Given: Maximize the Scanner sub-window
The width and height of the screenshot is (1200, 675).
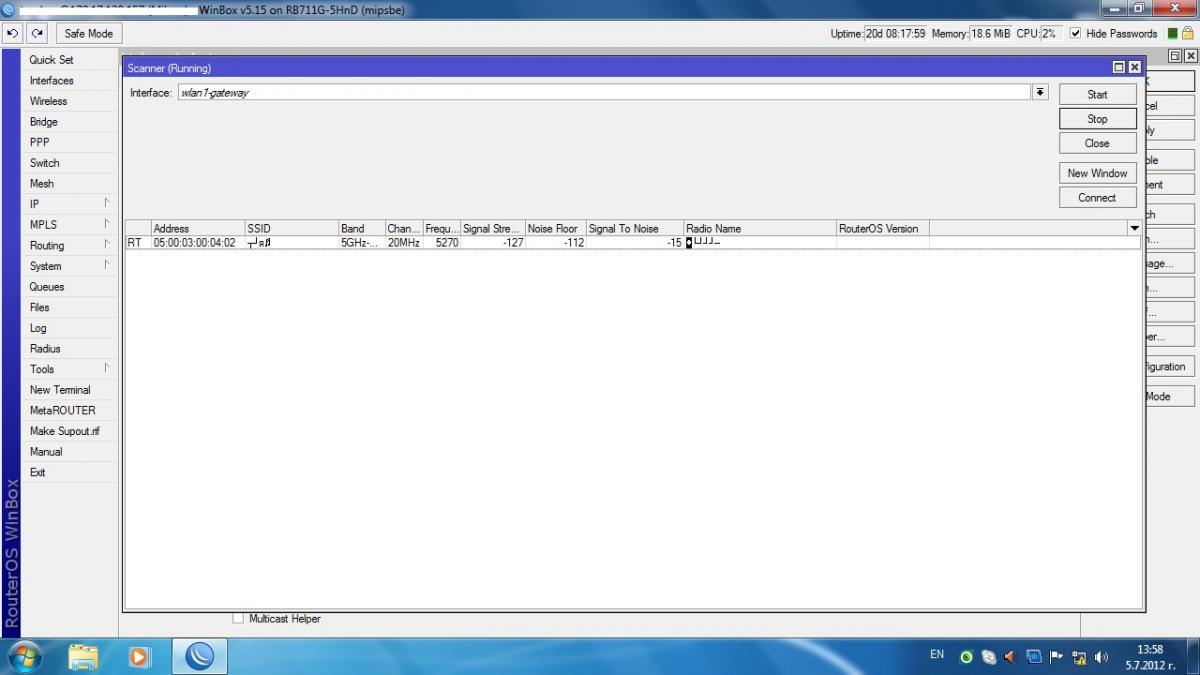Looking at the screenshot, I should click(1118, 67).
